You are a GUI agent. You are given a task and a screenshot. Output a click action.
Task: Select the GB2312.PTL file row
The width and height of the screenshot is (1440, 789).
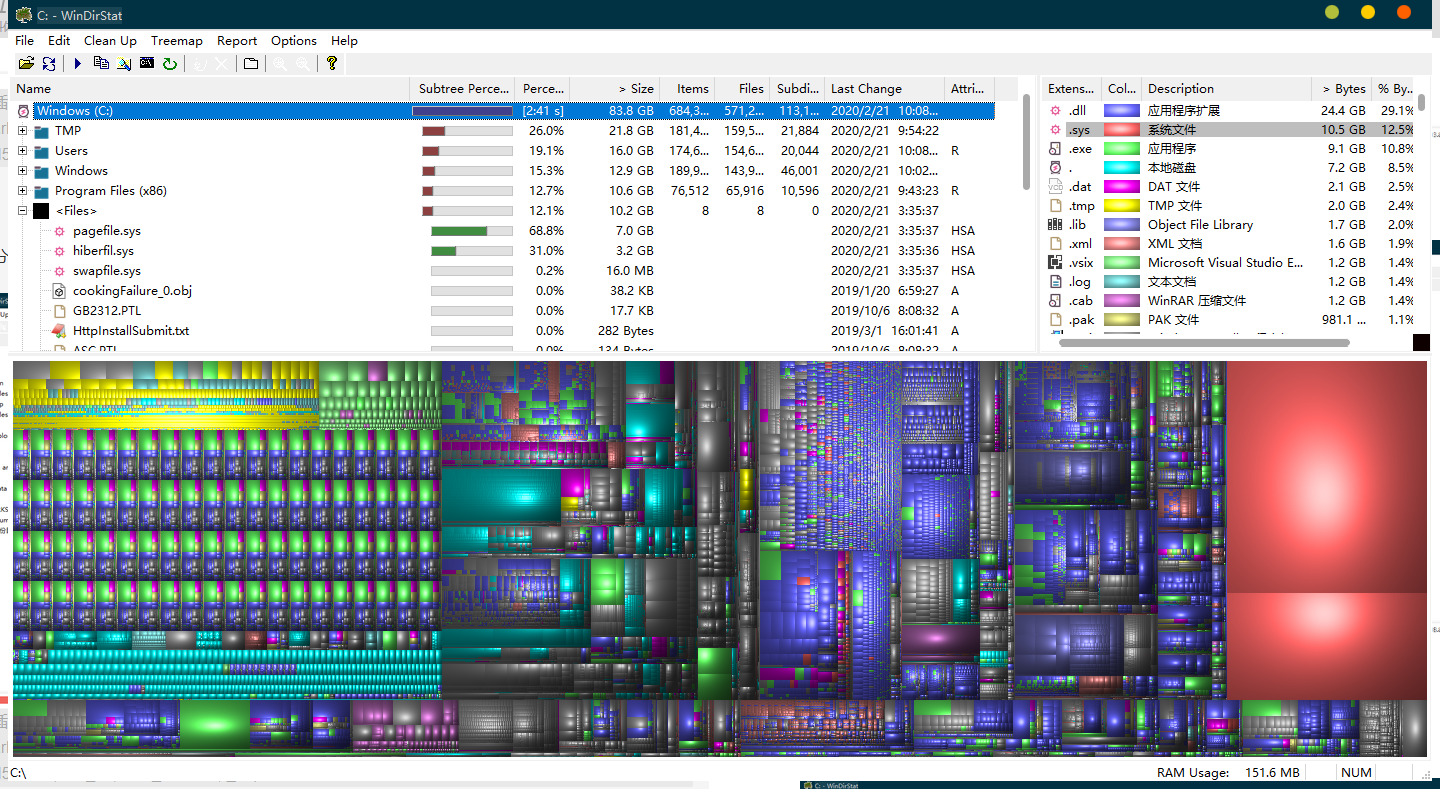[x=505, y=311]
